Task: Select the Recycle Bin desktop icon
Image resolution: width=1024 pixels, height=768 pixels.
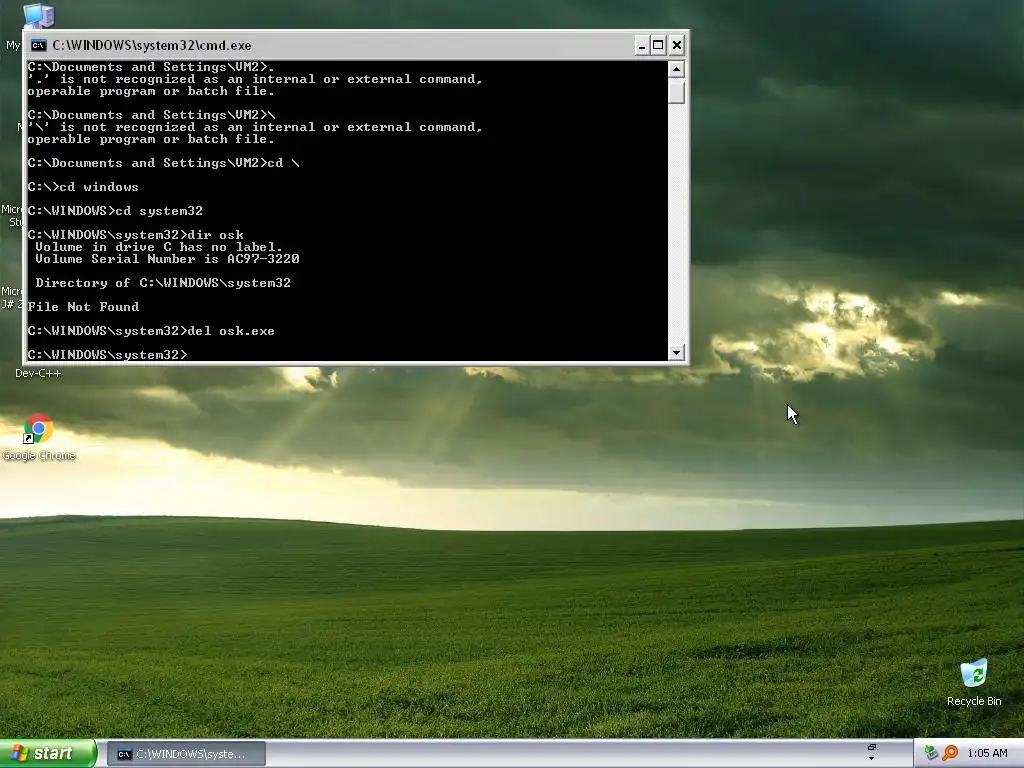Action: click(x=974, y=683)
